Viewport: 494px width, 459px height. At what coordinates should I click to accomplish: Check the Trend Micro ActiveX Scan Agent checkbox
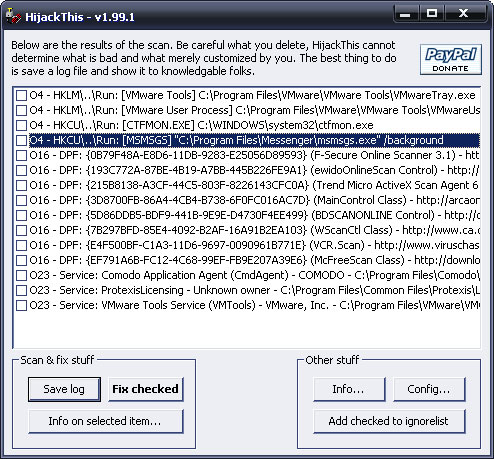(21, 185)
